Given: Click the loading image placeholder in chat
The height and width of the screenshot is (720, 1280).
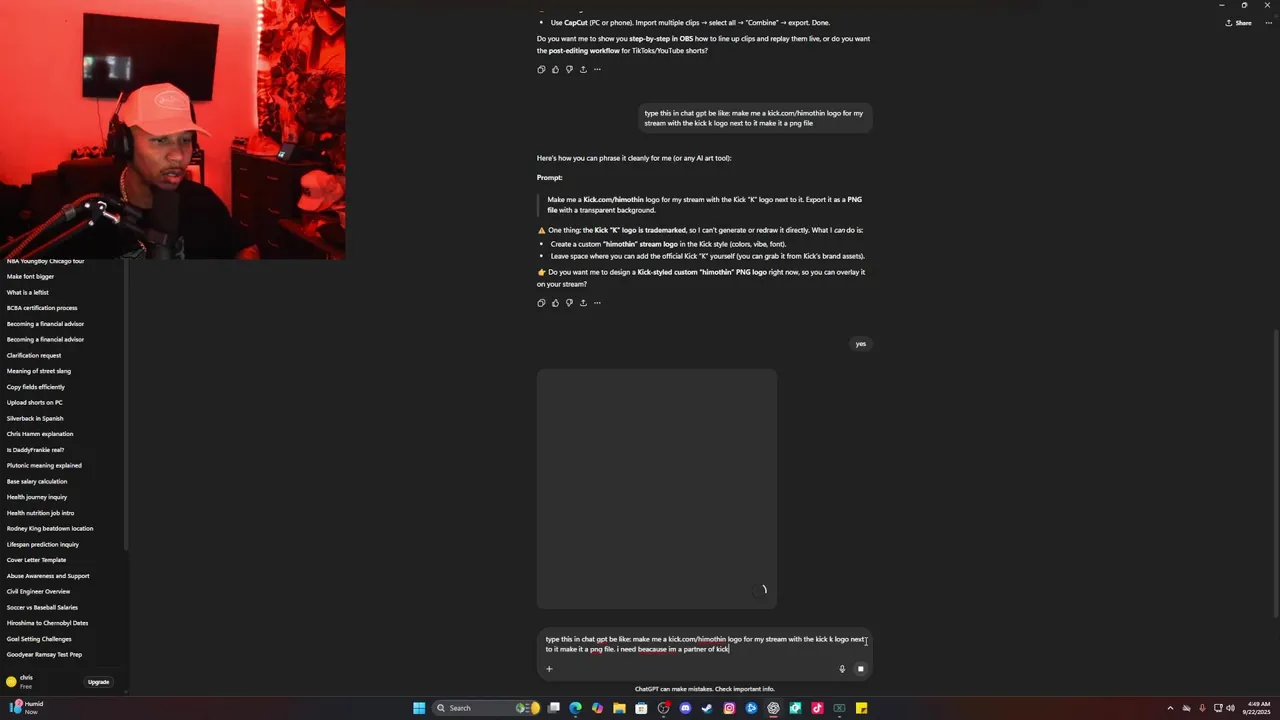Looking at the screenshot, I should pyautogui.click(x=657, y=489).
